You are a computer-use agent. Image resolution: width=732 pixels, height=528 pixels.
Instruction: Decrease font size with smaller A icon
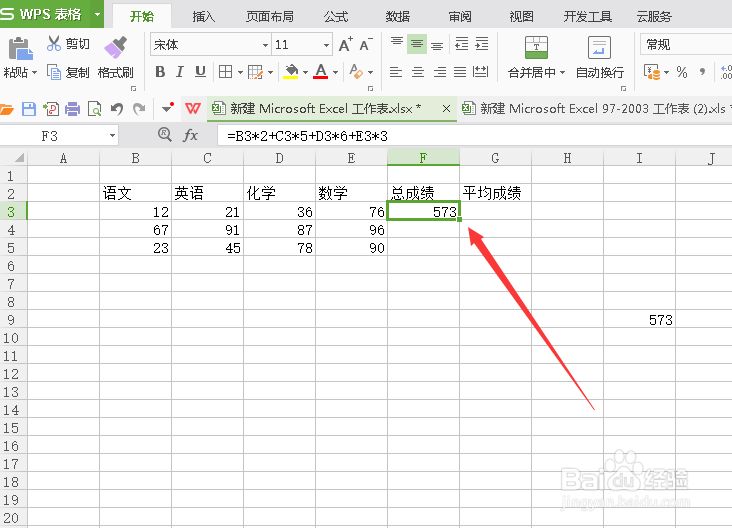(x=366, y=45)
